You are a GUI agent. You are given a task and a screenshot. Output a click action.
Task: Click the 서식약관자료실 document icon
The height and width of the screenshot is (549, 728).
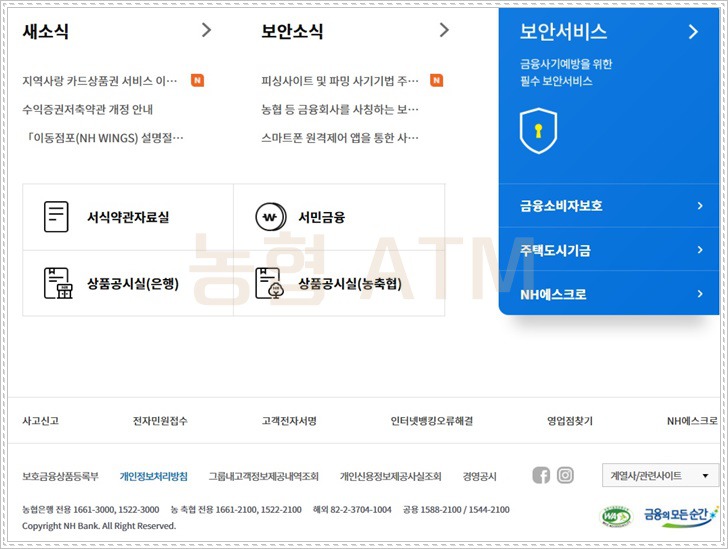click(56, 216)
